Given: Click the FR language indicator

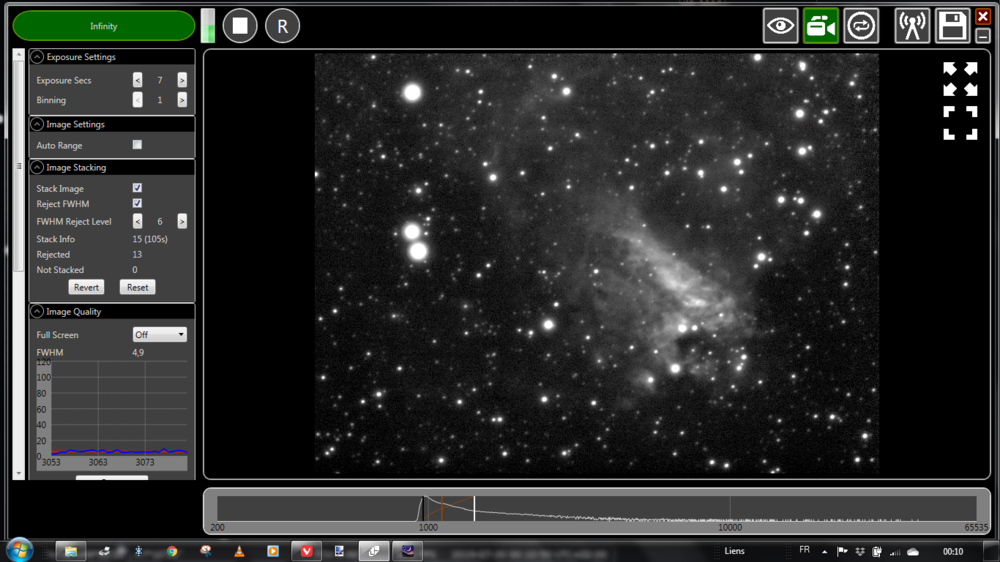Looking at the screenshot, I should pos(804,550).
